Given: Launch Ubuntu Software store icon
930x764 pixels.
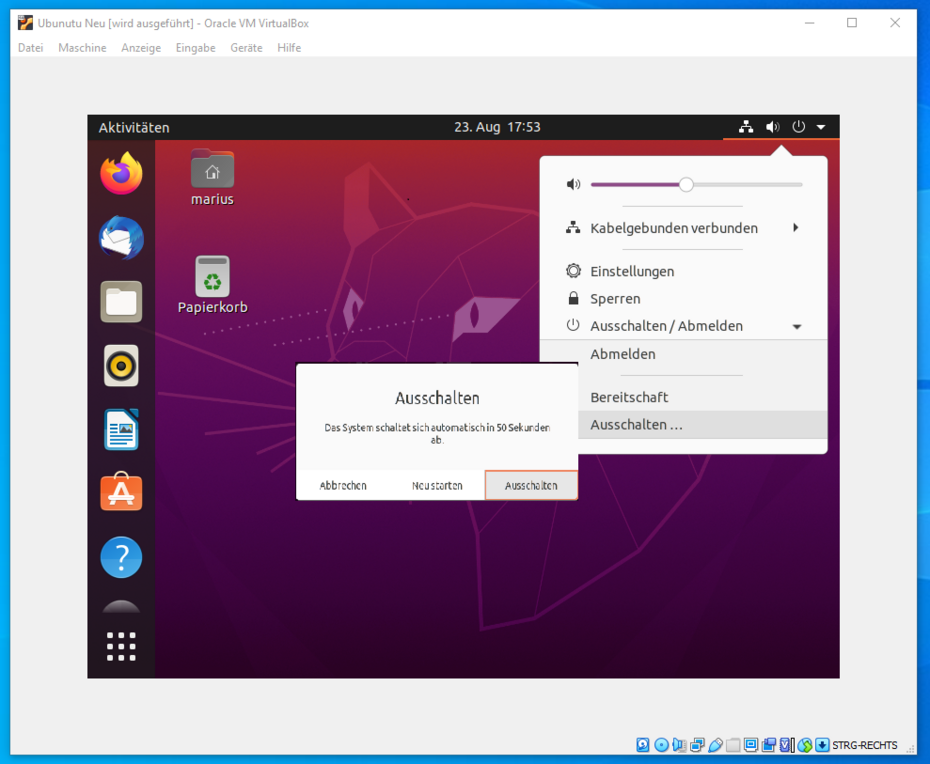Looking at the screenshot, I should pyautogui.click(x=121, y=493).
